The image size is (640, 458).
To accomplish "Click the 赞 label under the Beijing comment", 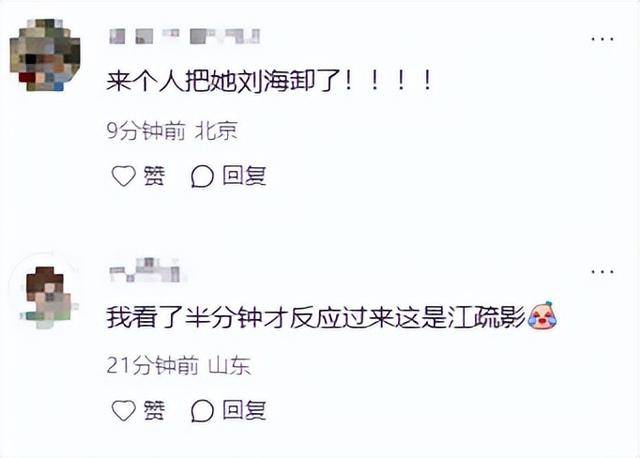I will click(154, 176).
